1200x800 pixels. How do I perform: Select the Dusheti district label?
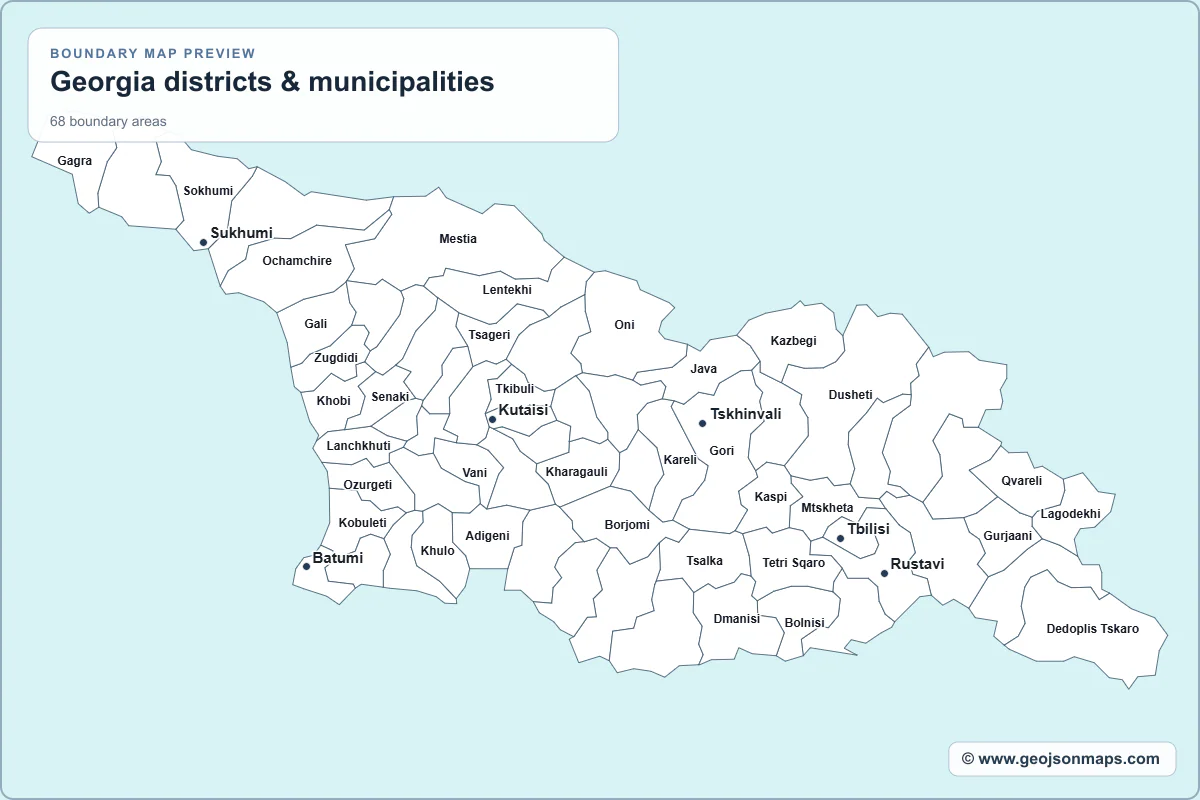tap(851, 395)
